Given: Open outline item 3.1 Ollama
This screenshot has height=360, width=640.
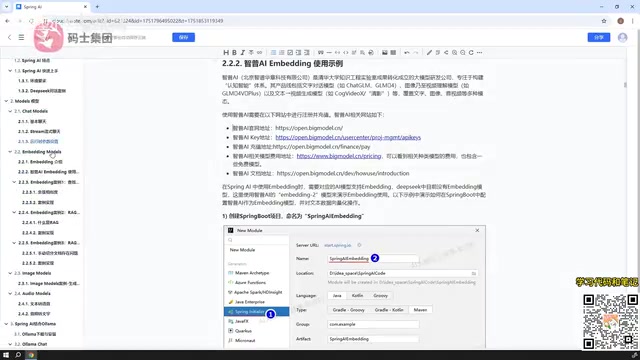Looking at the screenshot, I should coord(35,334).
